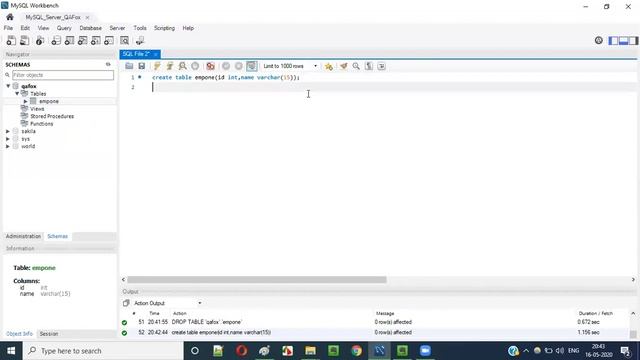
Task: Toggle auto-commit mode button
Action: click(x=252, y=66)
